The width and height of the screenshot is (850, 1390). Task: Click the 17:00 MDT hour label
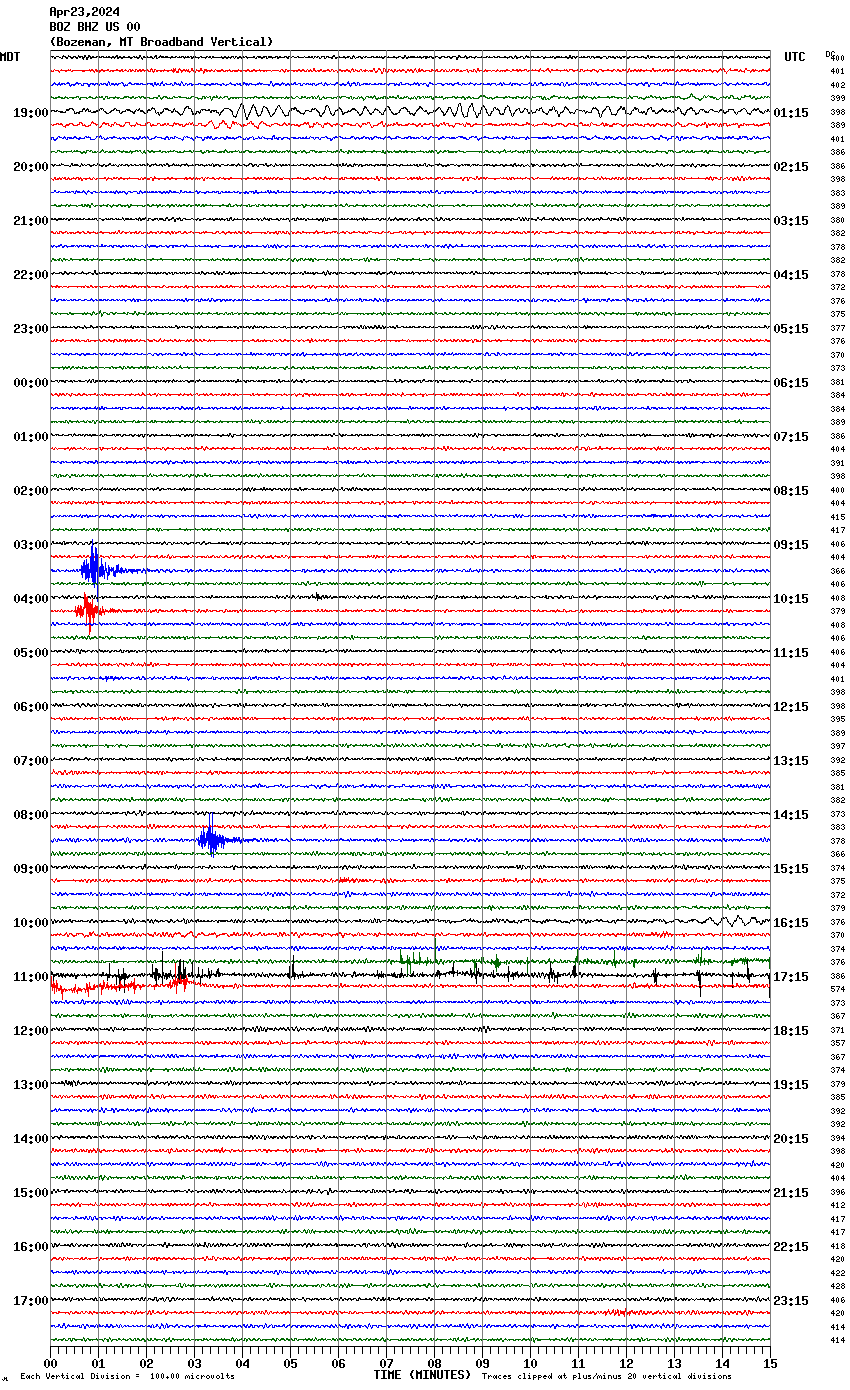click(30, 1301)
